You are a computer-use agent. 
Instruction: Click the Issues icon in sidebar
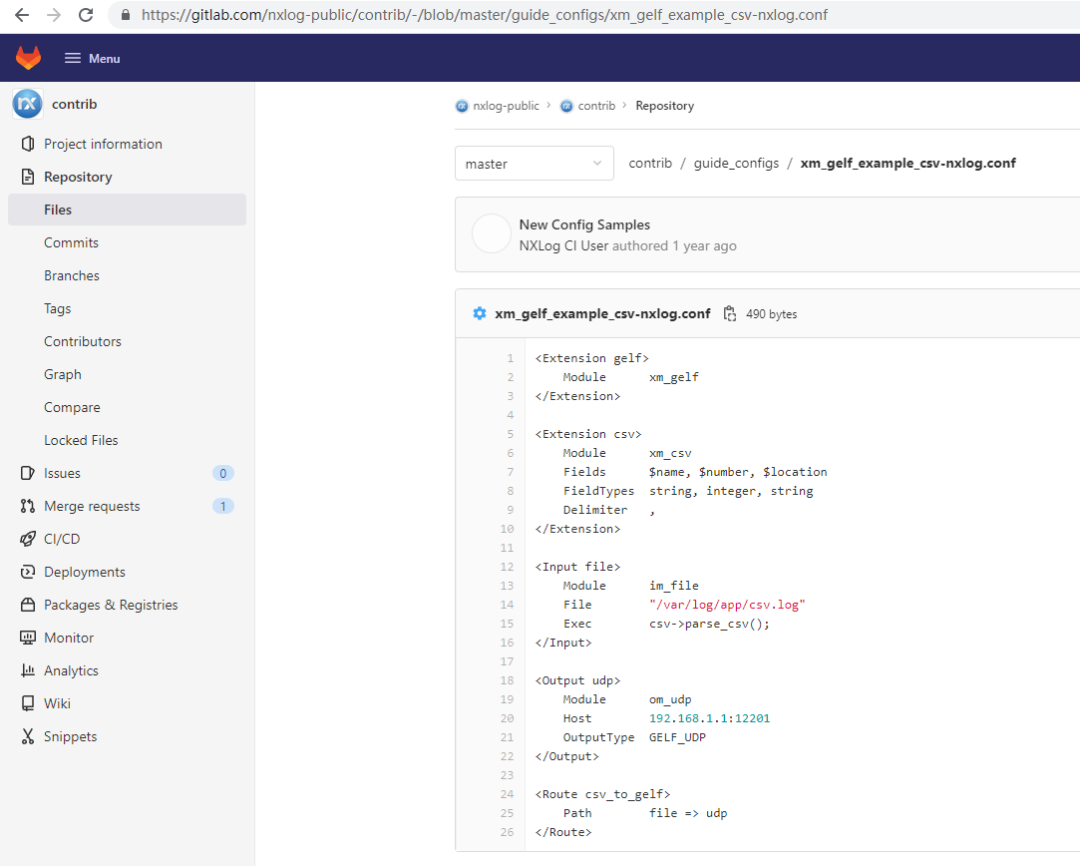[x=28, y=473]
